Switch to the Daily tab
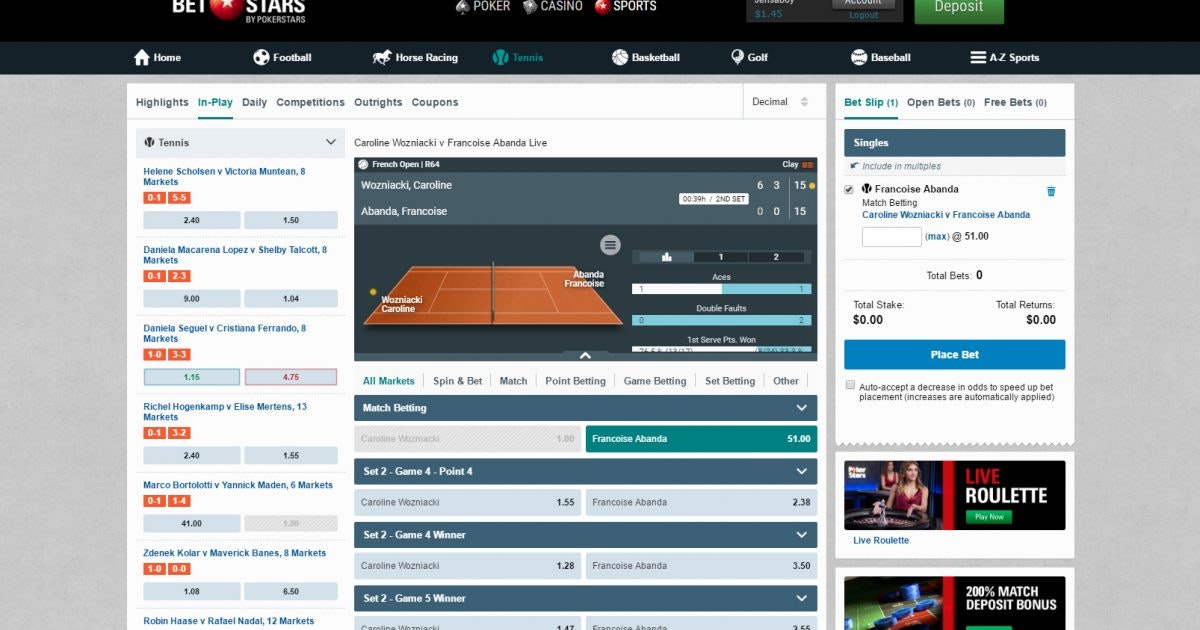 [254, 102]
